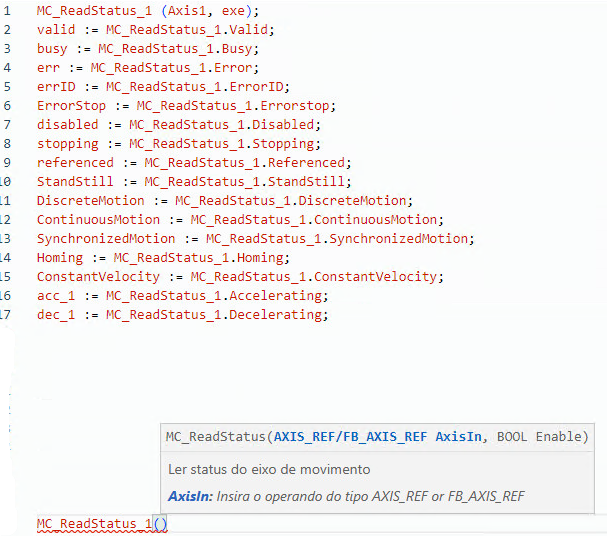This screenshot has height=536, width=607.
Task: Place cursor on StandStill variable at line start
Action: point(75,182)
